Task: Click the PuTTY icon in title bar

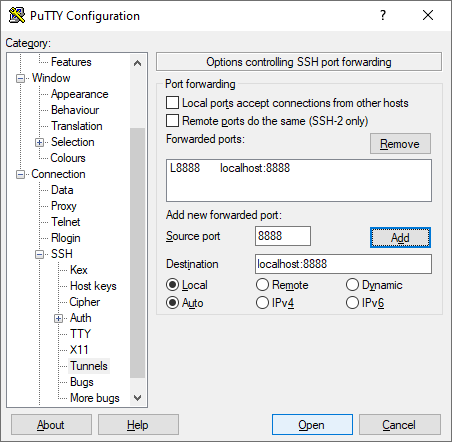Action: pos(17,15)
